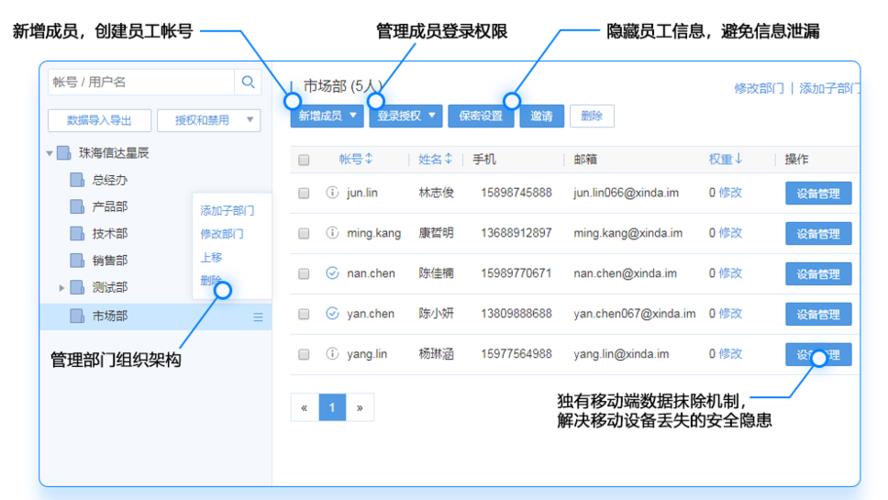
Task: Tick the checkbox for ming.kang row
Action: click(304, 234)
